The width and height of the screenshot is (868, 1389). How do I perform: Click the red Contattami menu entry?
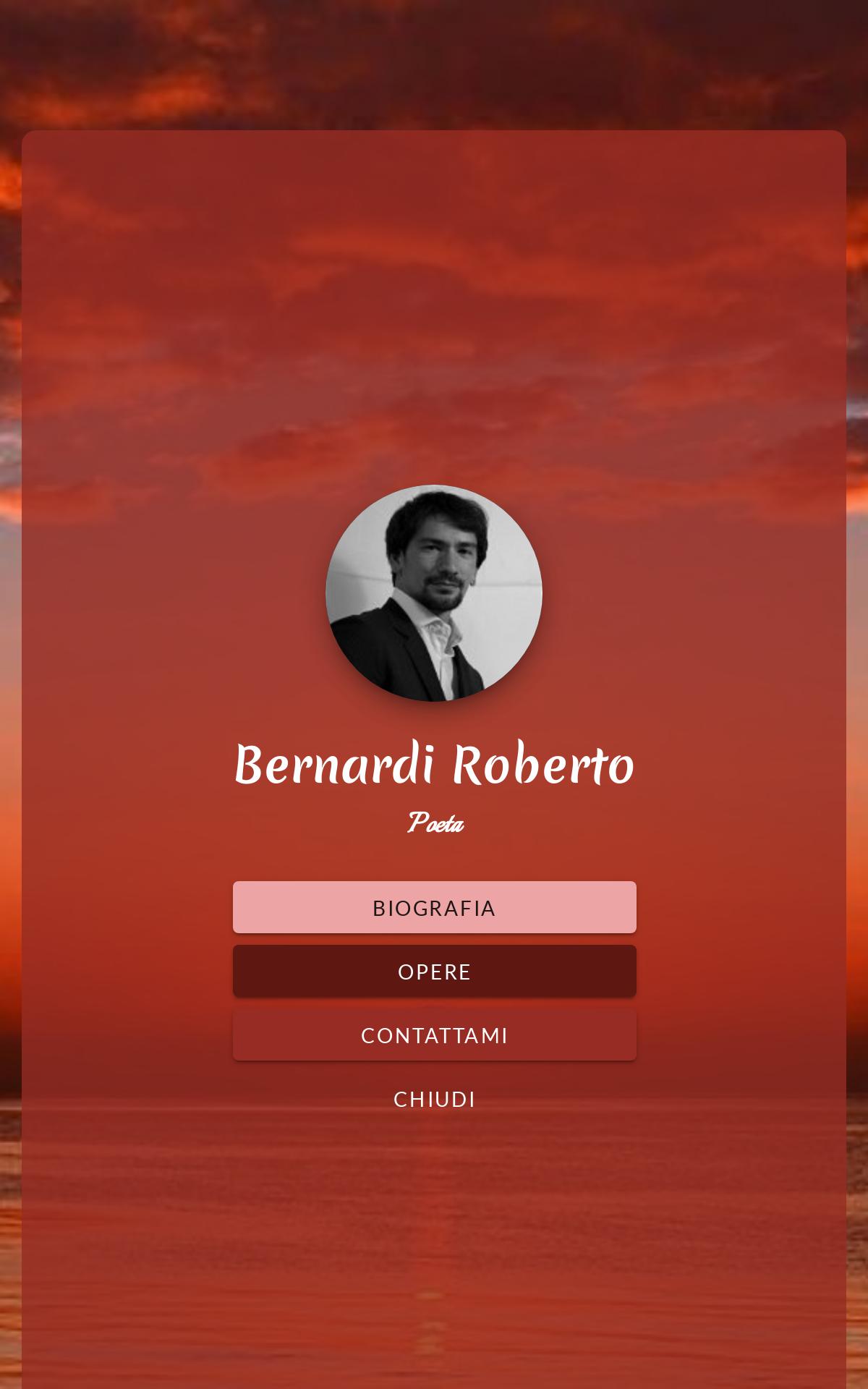434,1035
